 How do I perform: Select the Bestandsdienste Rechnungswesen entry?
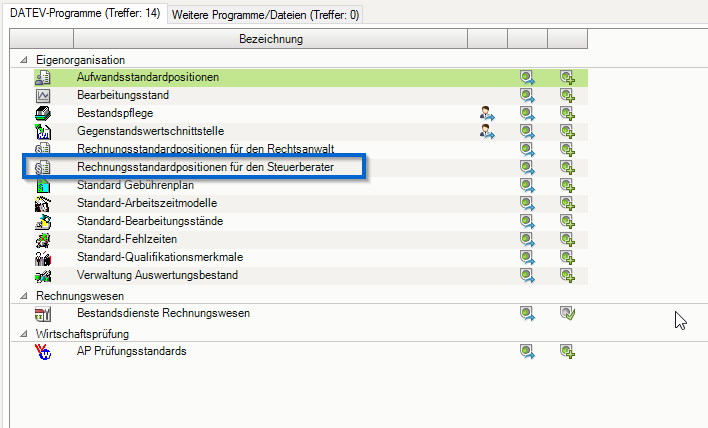163,313
